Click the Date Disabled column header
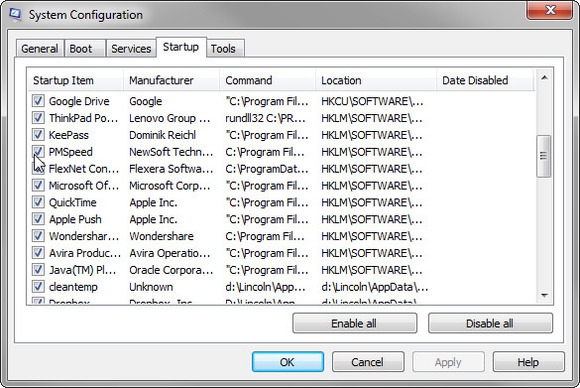The height and width of the screenshot is (388, 580). [485, 80]
